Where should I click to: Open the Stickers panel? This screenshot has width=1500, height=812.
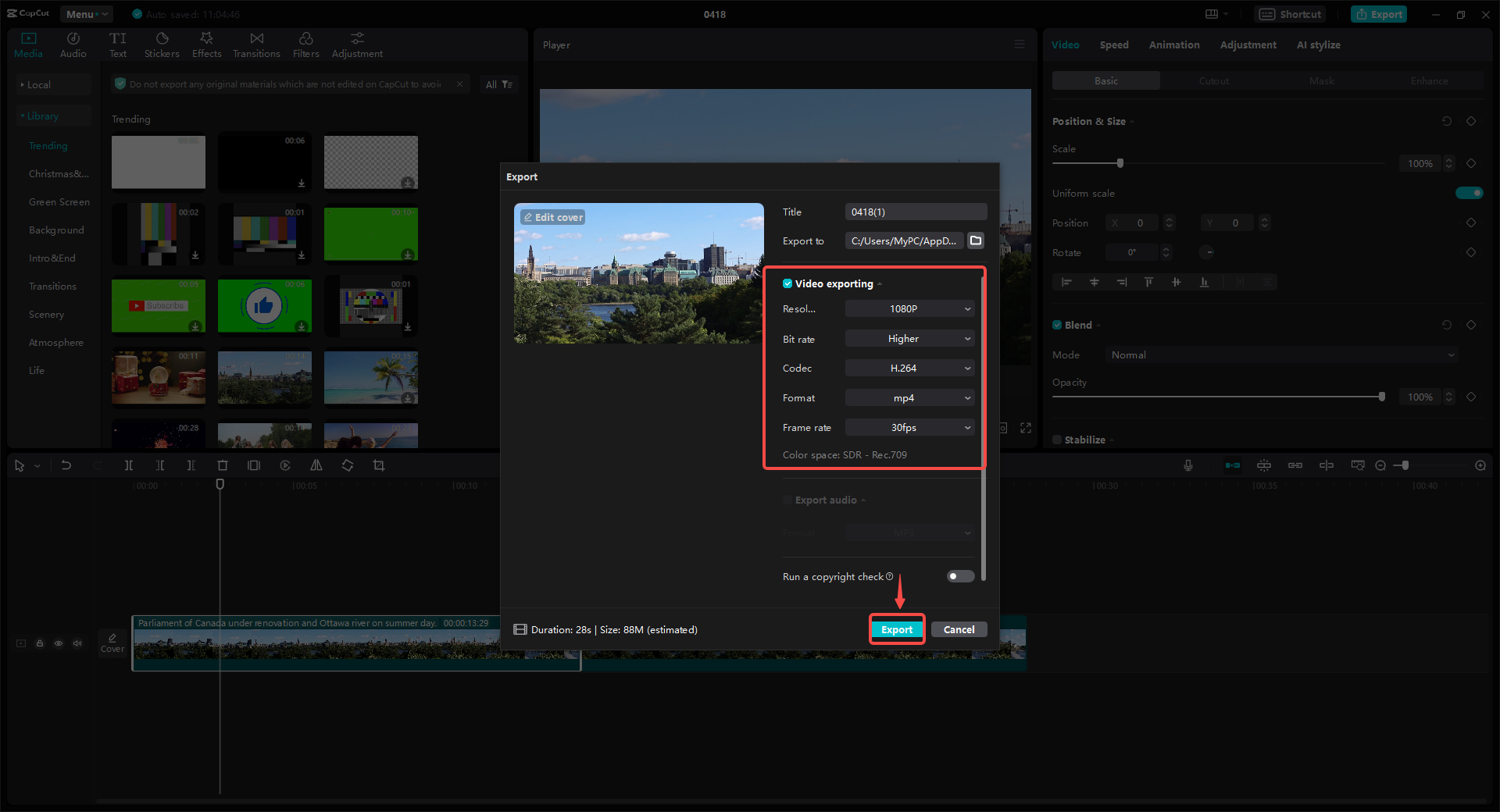tap(162, 44)
